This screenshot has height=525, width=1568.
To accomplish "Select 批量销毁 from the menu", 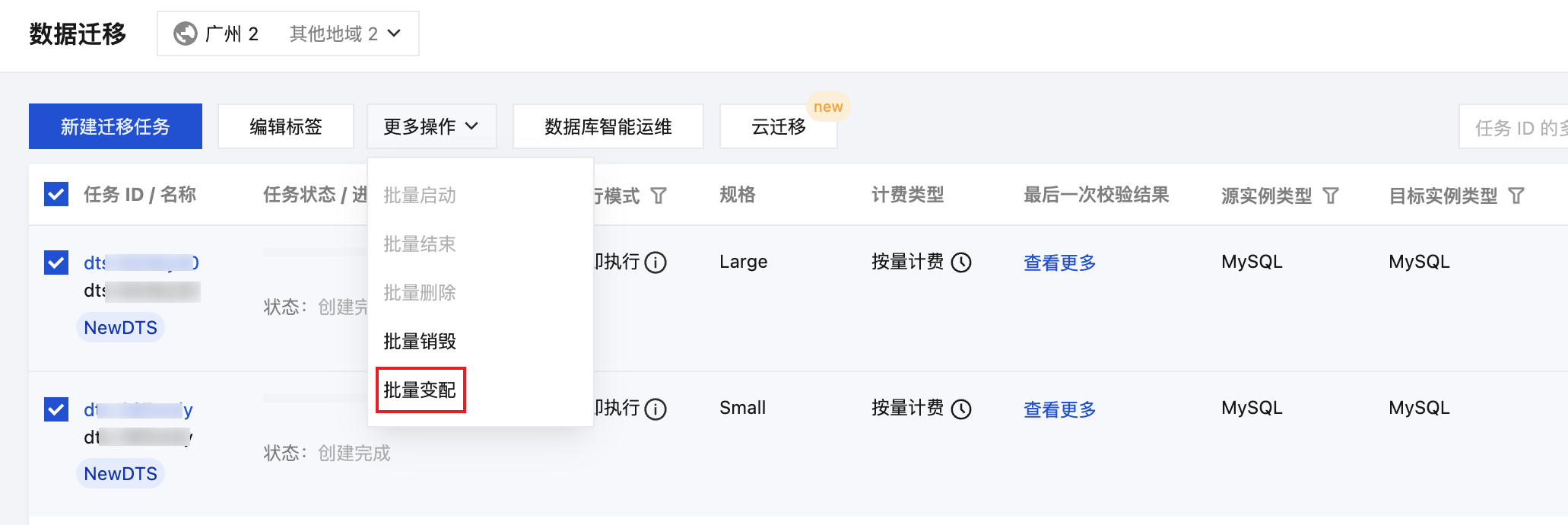I will point(420,342).
